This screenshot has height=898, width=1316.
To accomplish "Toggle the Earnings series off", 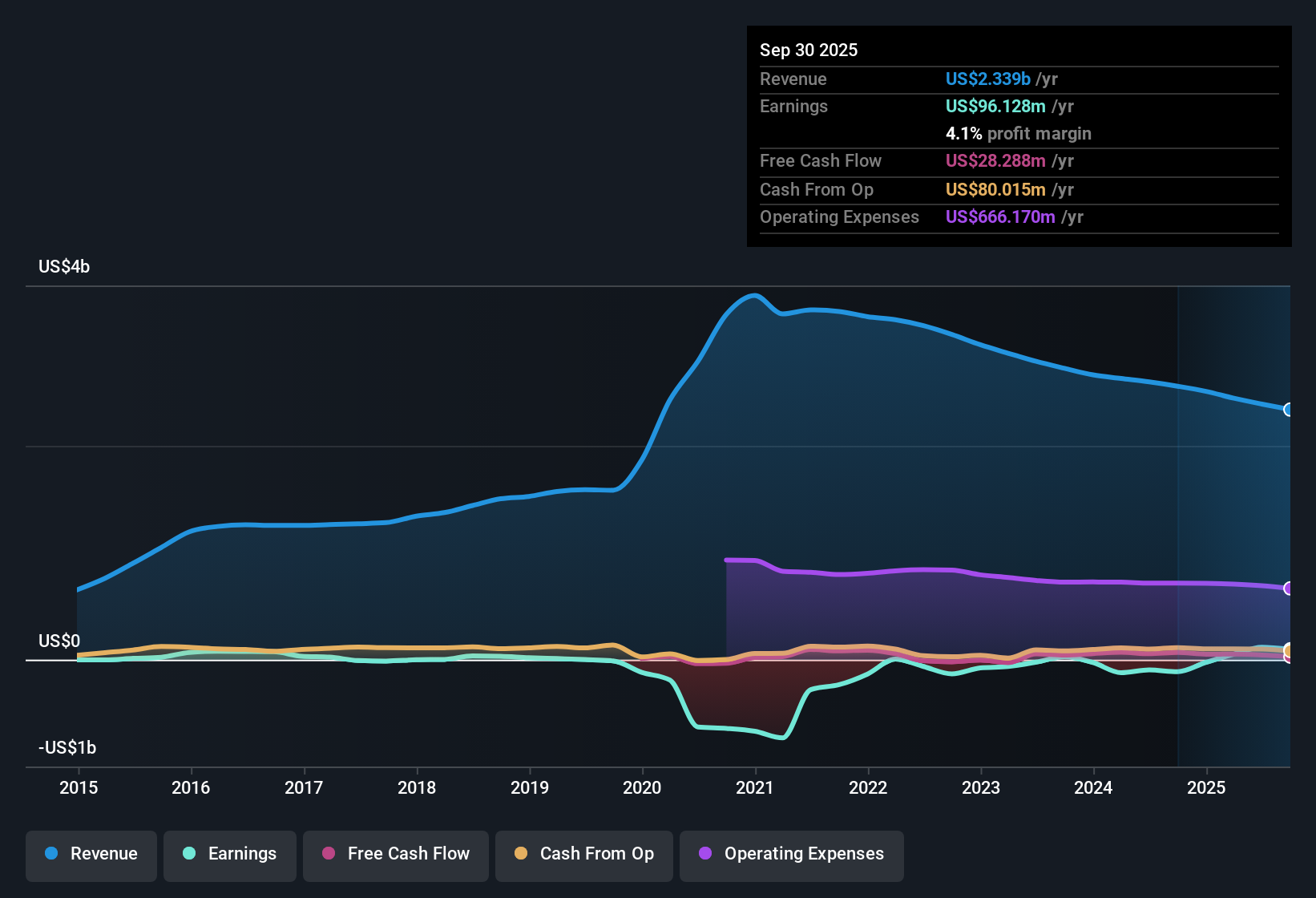I will [x=230, y=854].
